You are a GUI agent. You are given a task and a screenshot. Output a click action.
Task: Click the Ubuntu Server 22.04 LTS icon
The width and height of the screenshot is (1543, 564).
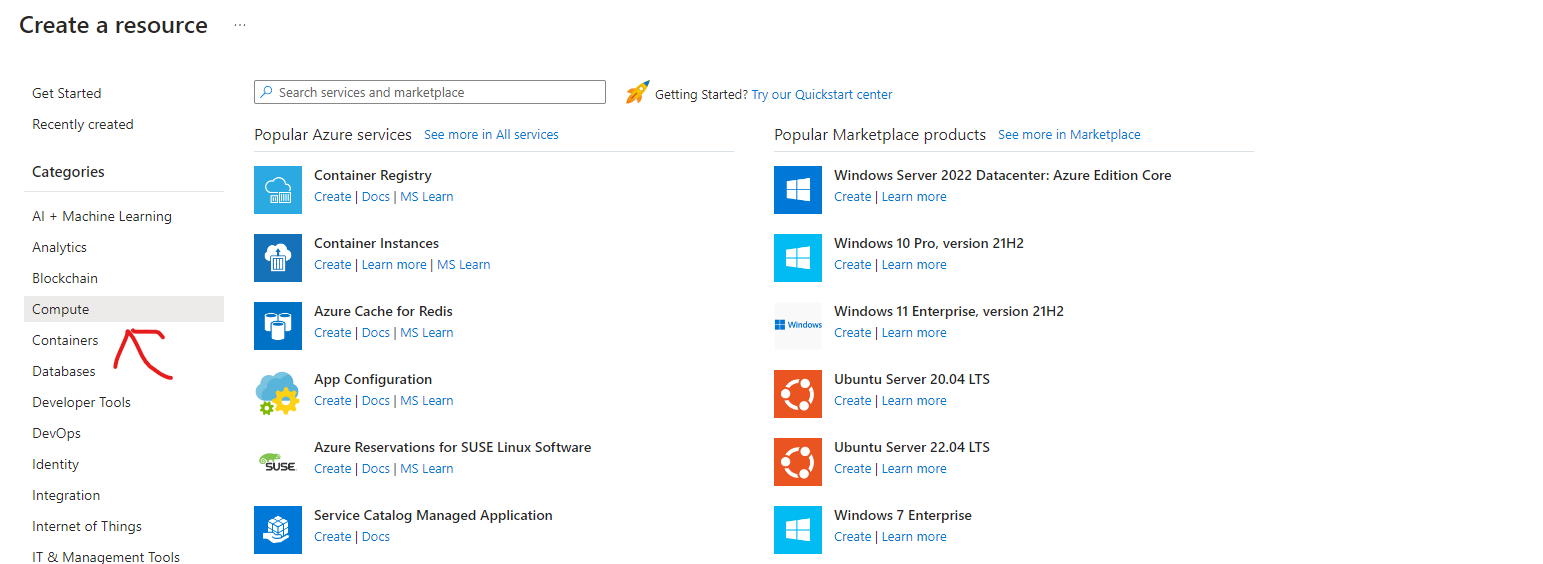coord(798,462)
